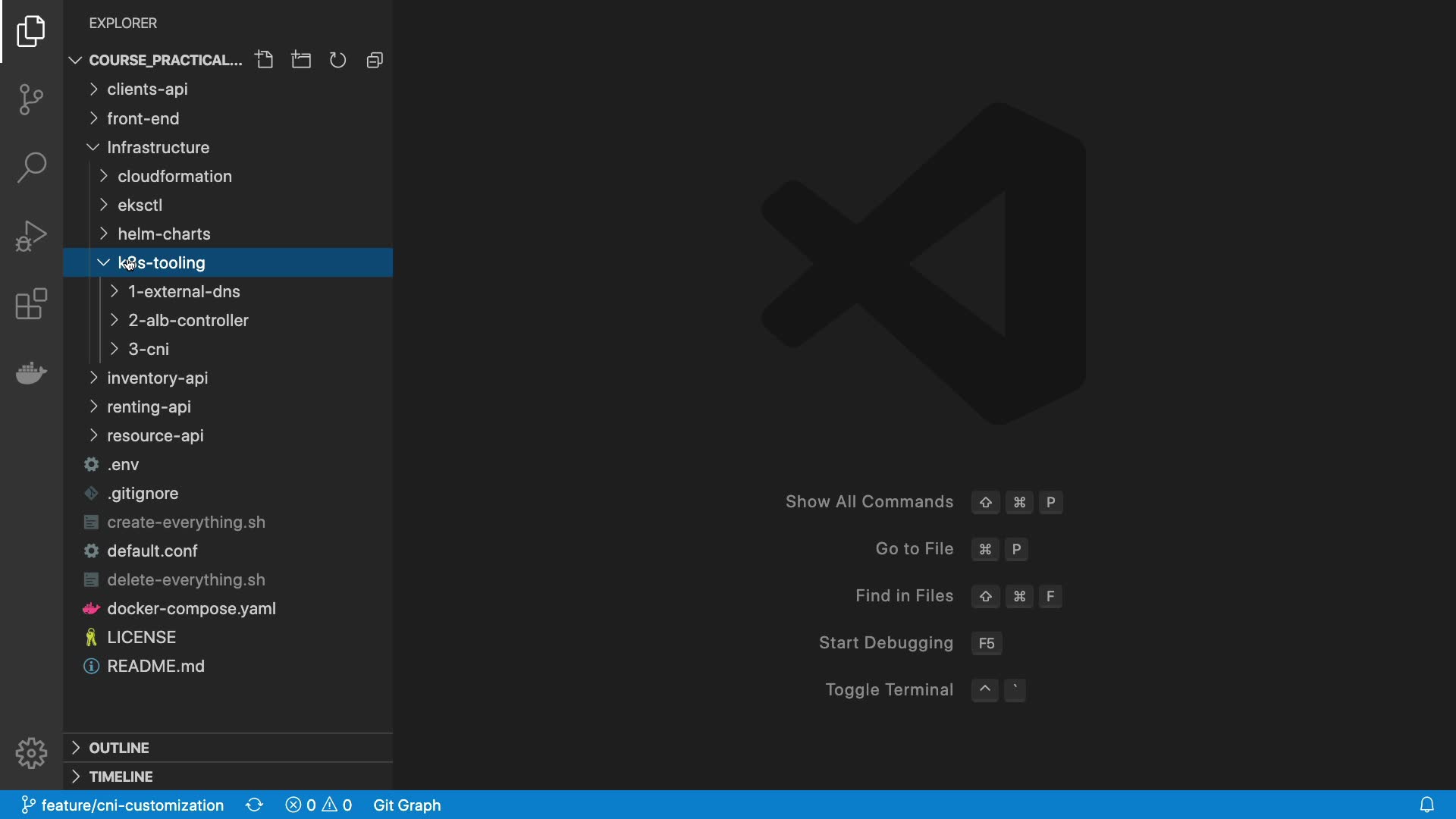Expand the 3-cni folder
This screenshot has height=819, width=1456.
(x=149, y=350)
